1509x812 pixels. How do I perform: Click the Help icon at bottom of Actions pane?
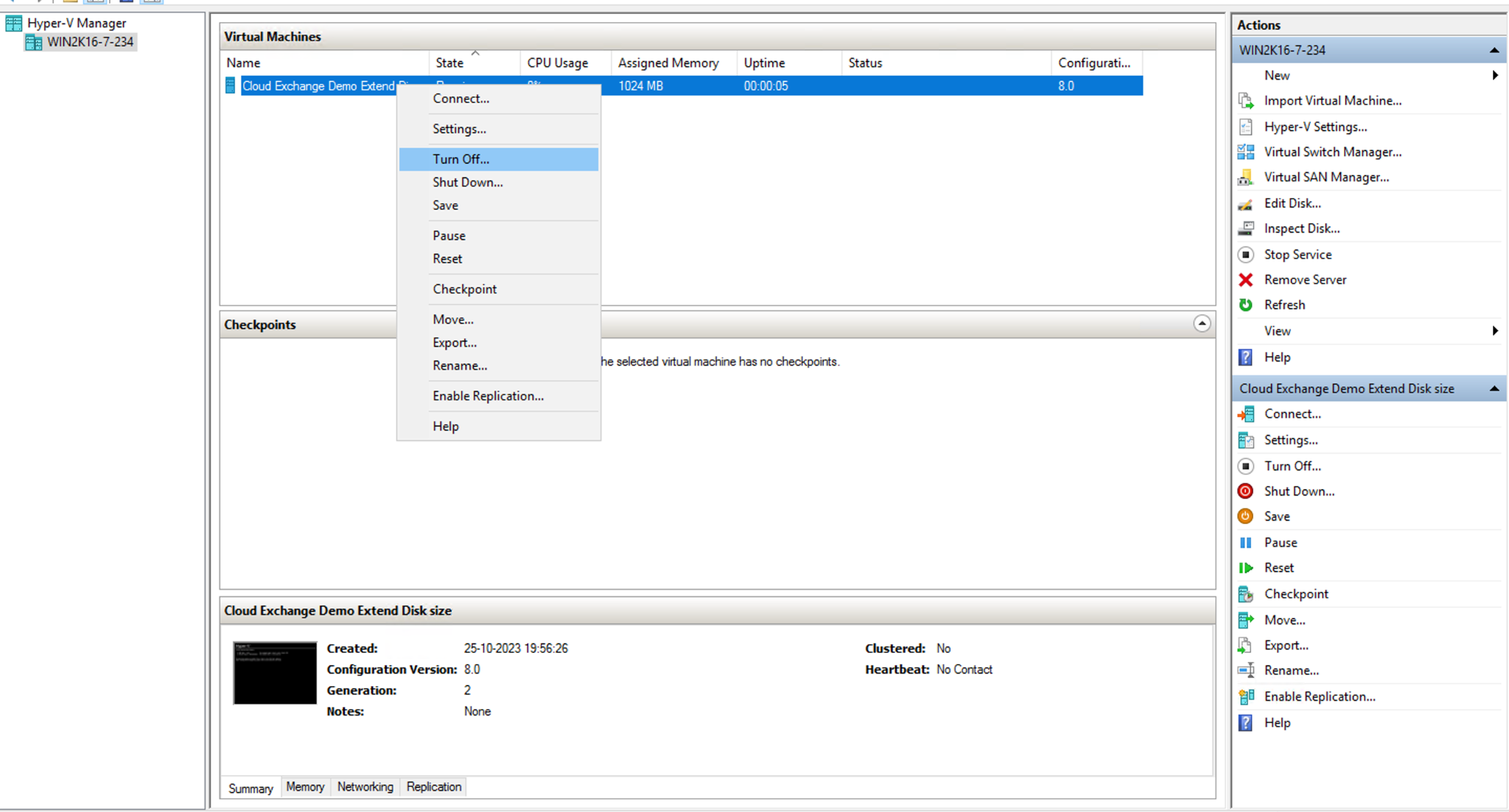tap(1246, 723)
